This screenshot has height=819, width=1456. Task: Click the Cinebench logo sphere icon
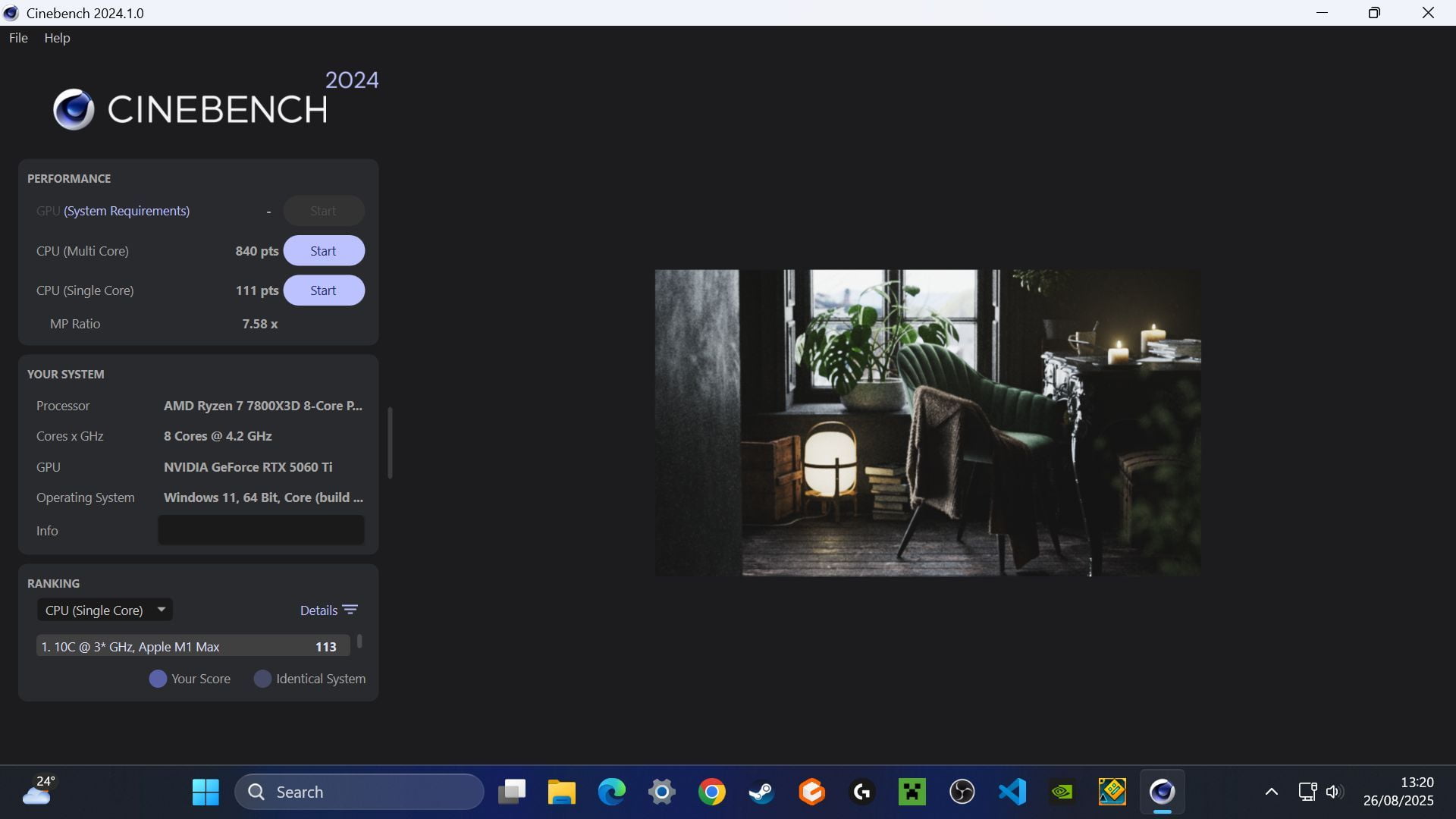click(74, 109)
